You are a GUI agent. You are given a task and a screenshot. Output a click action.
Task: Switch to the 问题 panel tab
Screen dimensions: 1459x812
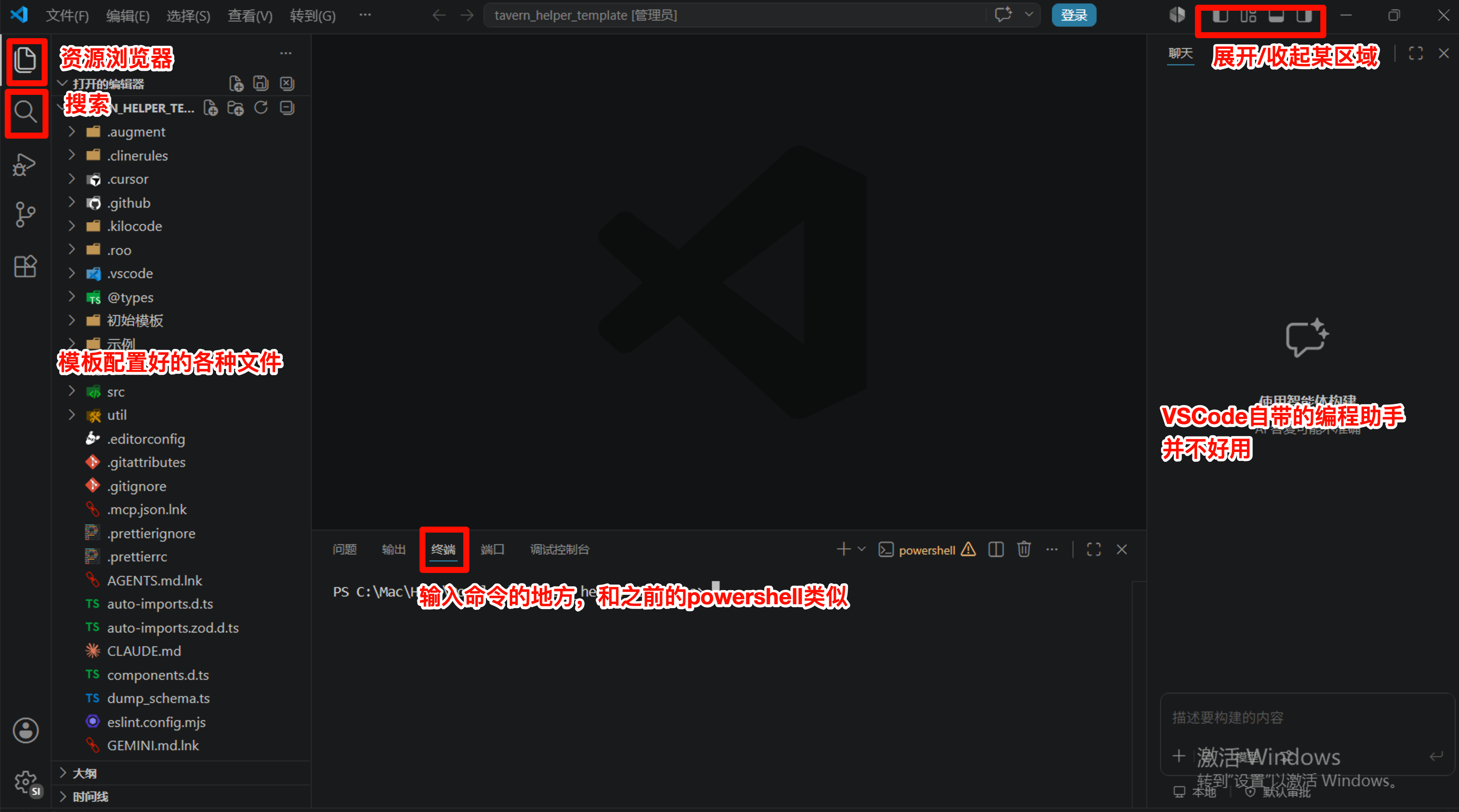[x=344, y=549]
